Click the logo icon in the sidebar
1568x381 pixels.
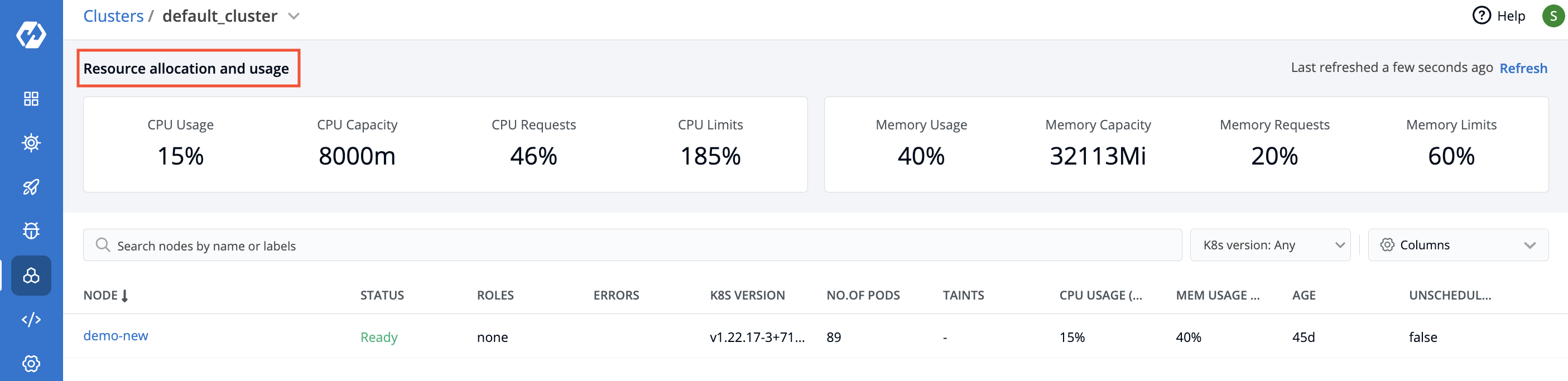31,35
